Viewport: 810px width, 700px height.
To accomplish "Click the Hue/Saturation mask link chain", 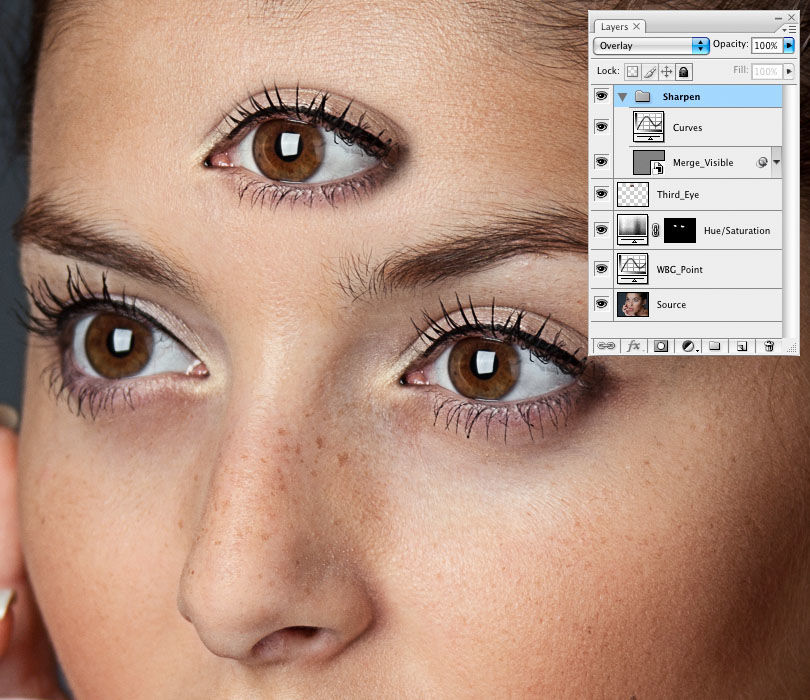I will pos(656,230).
